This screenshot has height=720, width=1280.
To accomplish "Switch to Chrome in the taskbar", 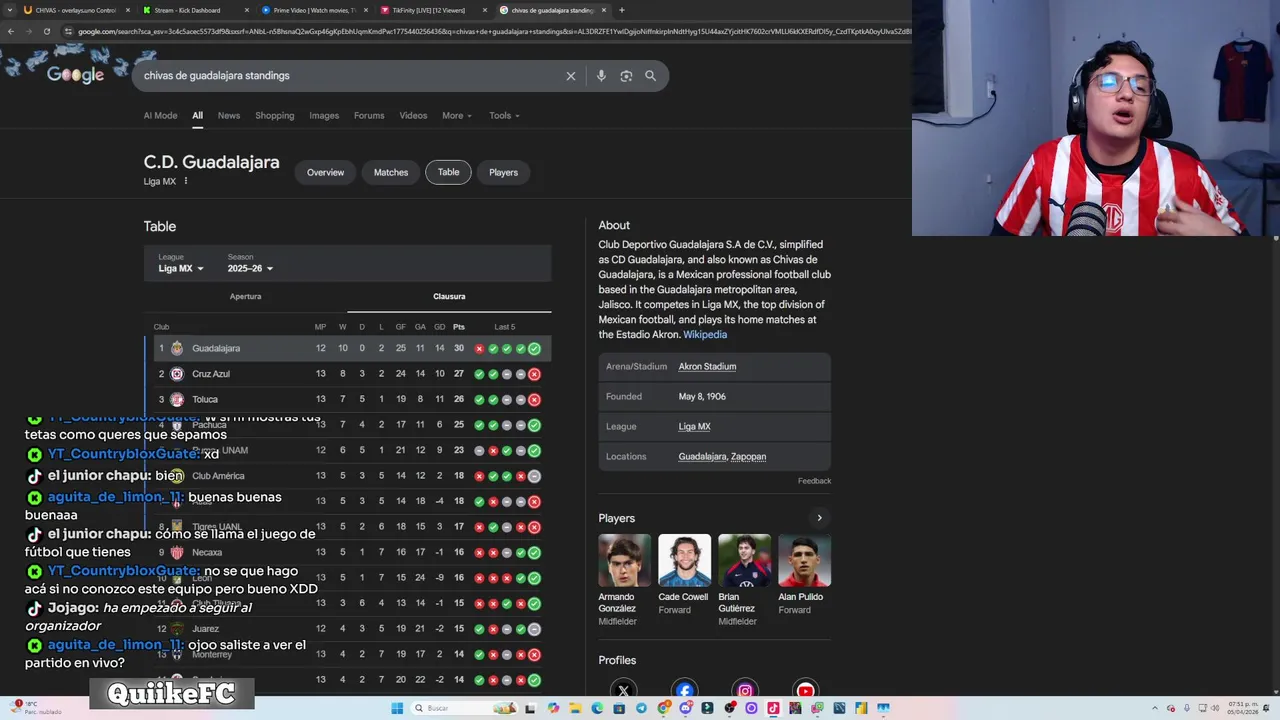I will coord(663,708).
